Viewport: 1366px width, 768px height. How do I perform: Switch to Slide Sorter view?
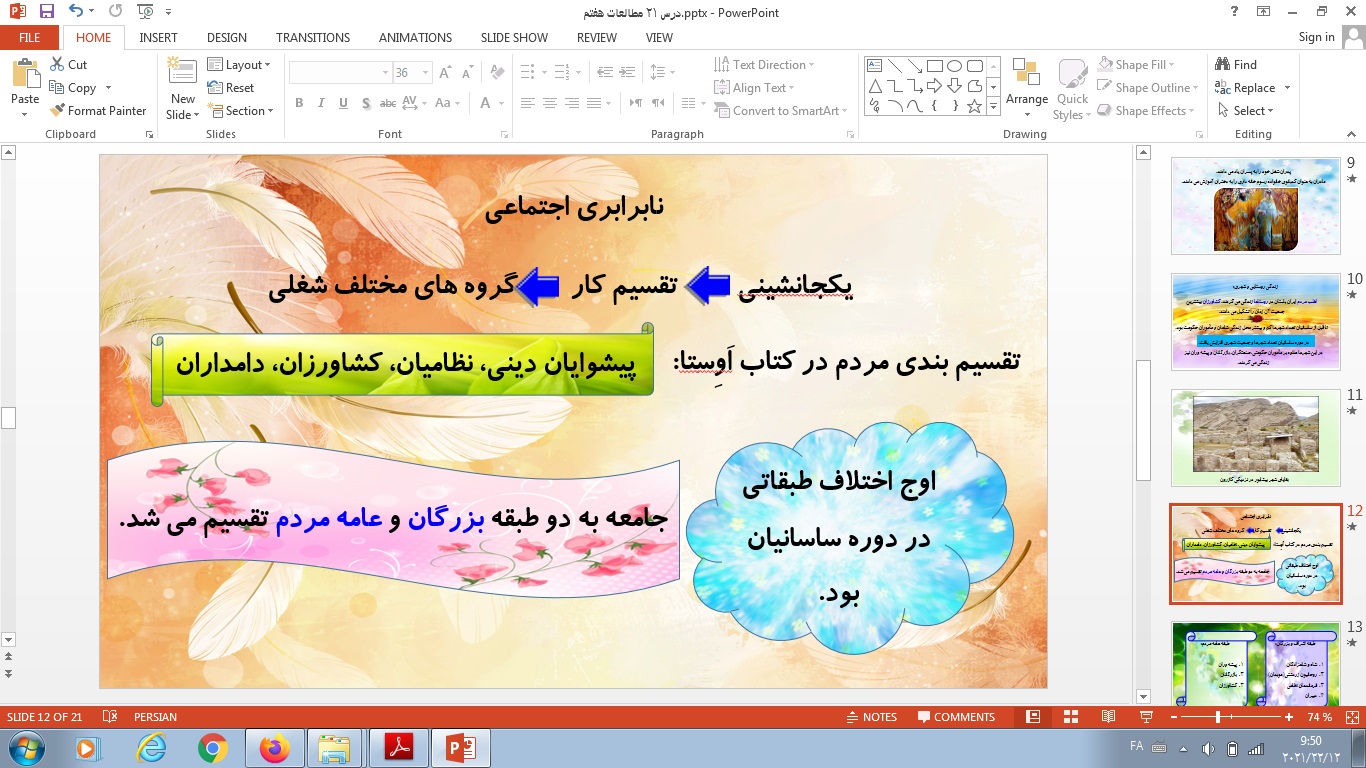(1070, 717)
